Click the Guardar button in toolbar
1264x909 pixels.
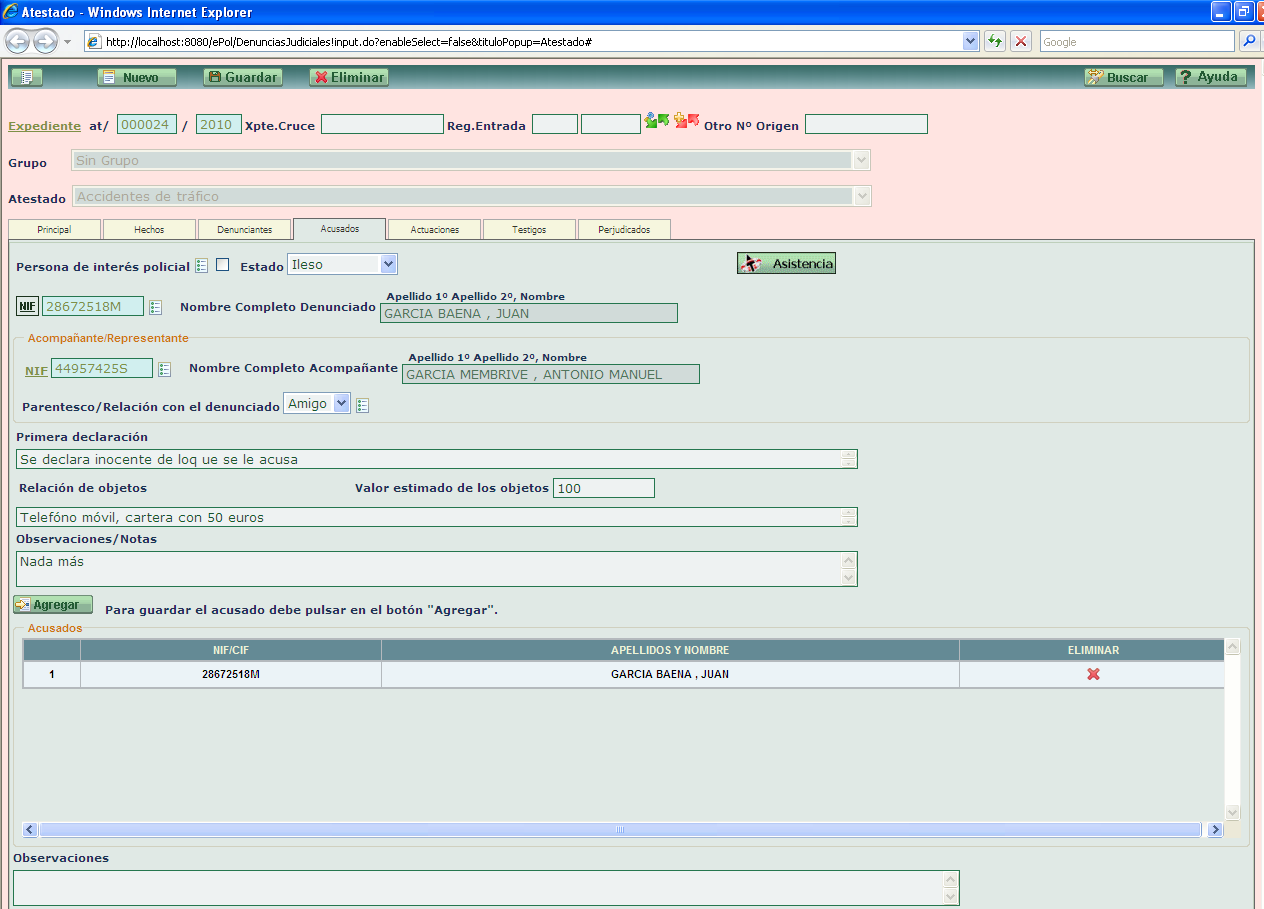click(x=243, y=77)
